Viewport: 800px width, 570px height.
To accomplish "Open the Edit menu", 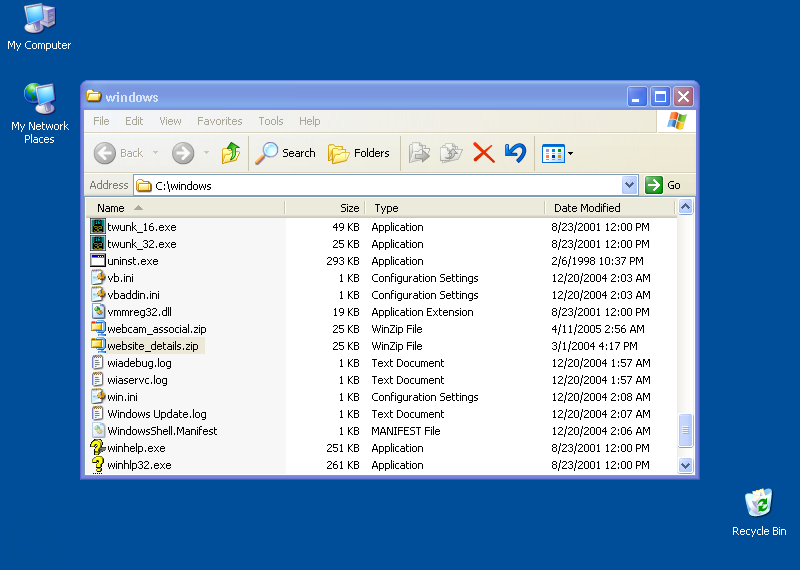I will pos(134,121).
